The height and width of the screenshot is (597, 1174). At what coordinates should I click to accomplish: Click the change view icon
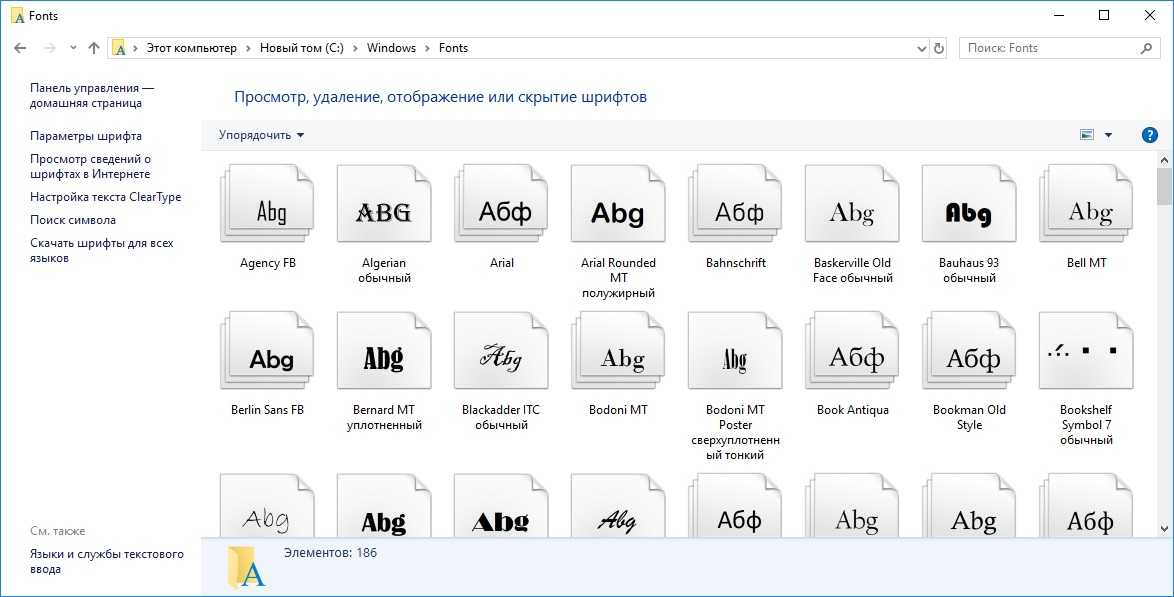[x=1087, y=135]
